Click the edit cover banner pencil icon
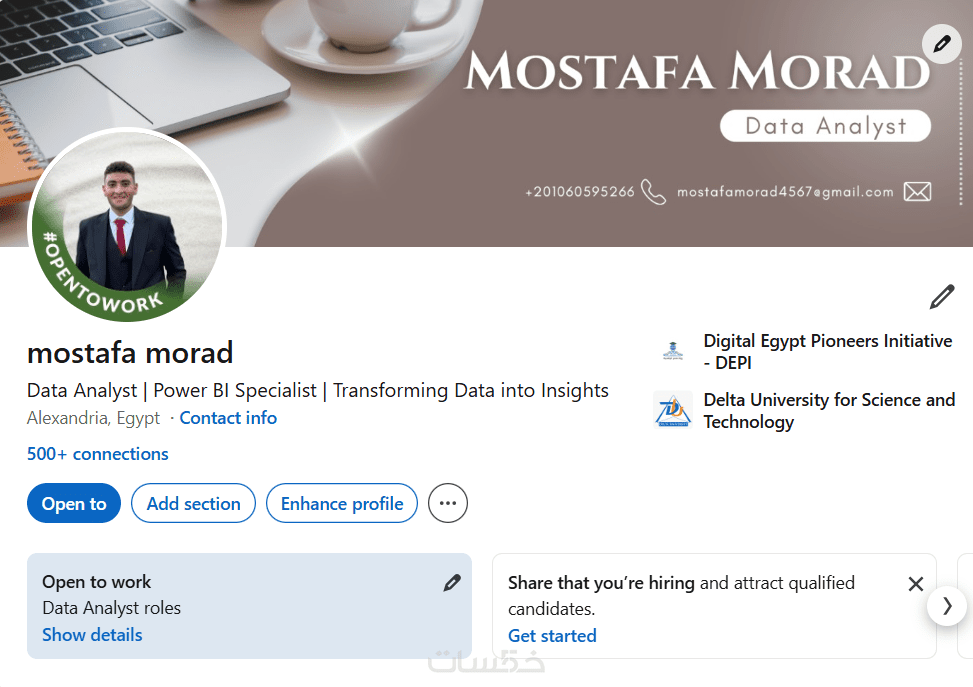This screenshot has height=687, width=973. (941, 44)
